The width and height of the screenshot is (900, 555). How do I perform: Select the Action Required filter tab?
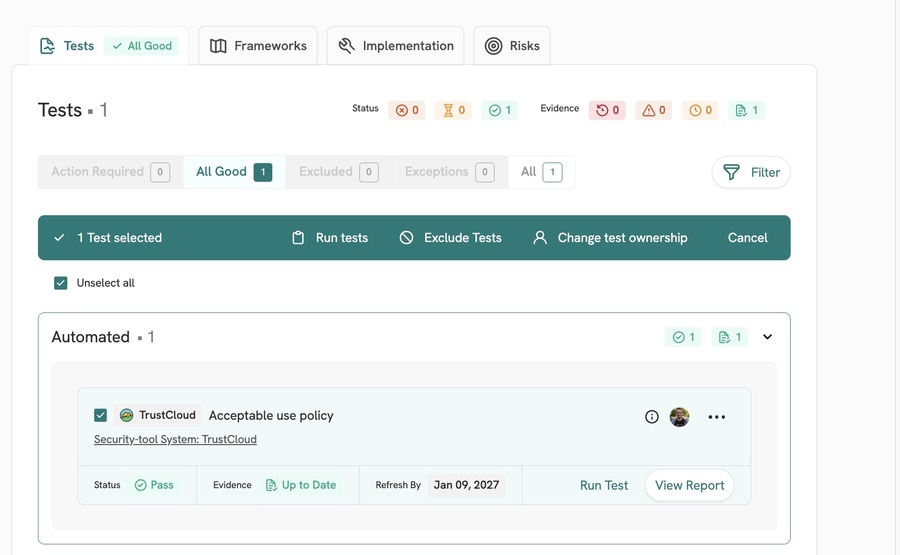[x=110, y=172]
